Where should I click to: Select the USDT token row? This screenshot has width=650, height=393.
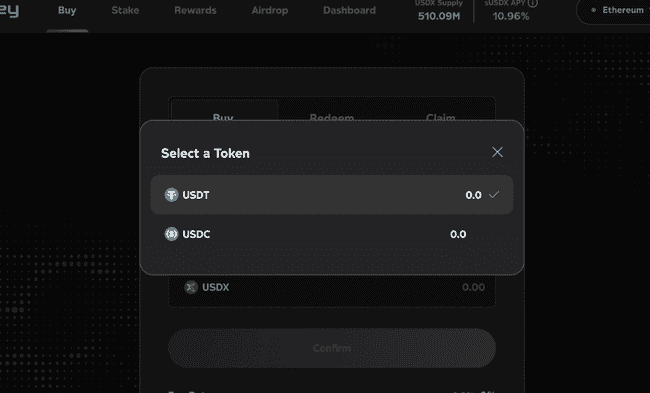point(332,195)
